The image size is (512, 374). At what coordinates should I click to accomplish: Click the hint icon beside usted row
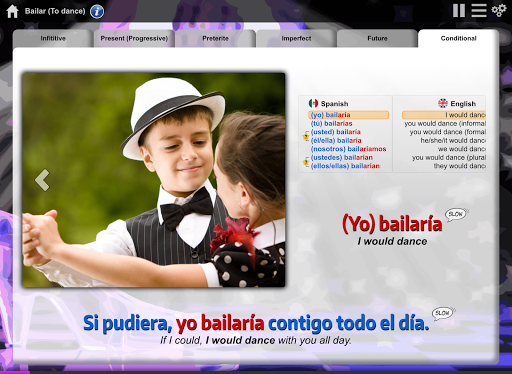[306, 136]
